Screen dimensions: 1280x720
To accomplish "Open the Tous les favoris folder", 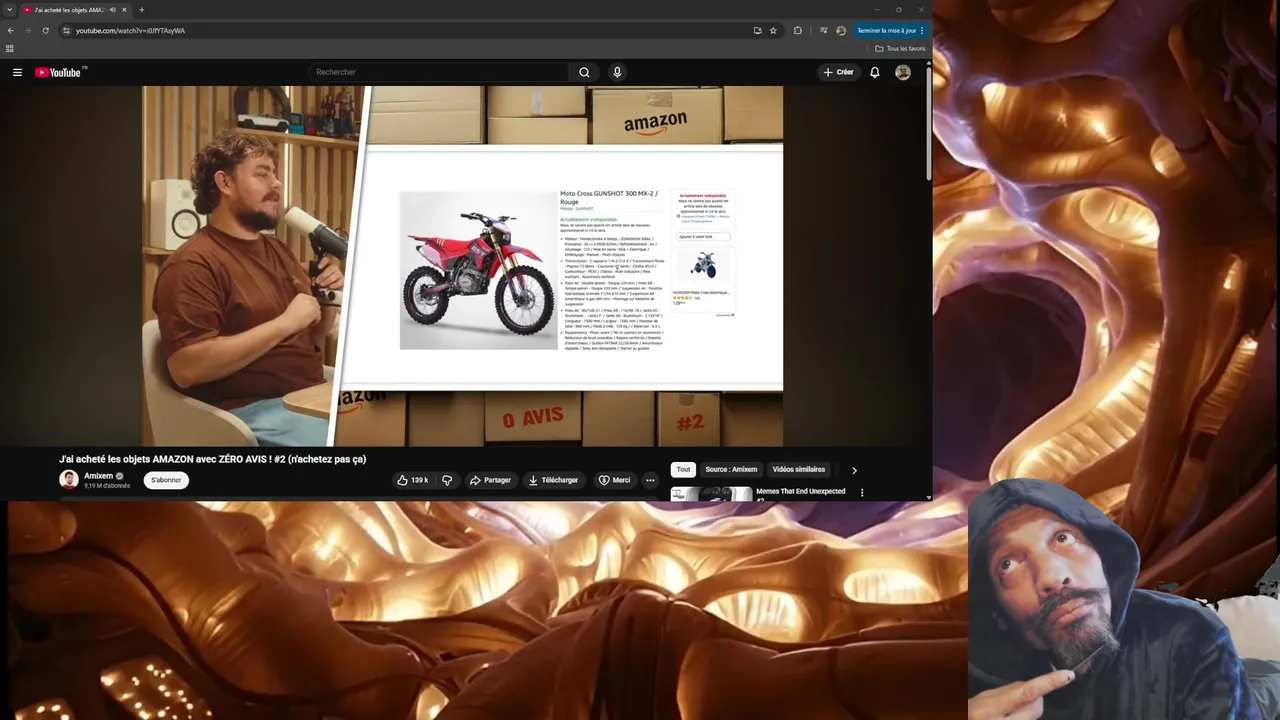I will (x=900, y=48).
